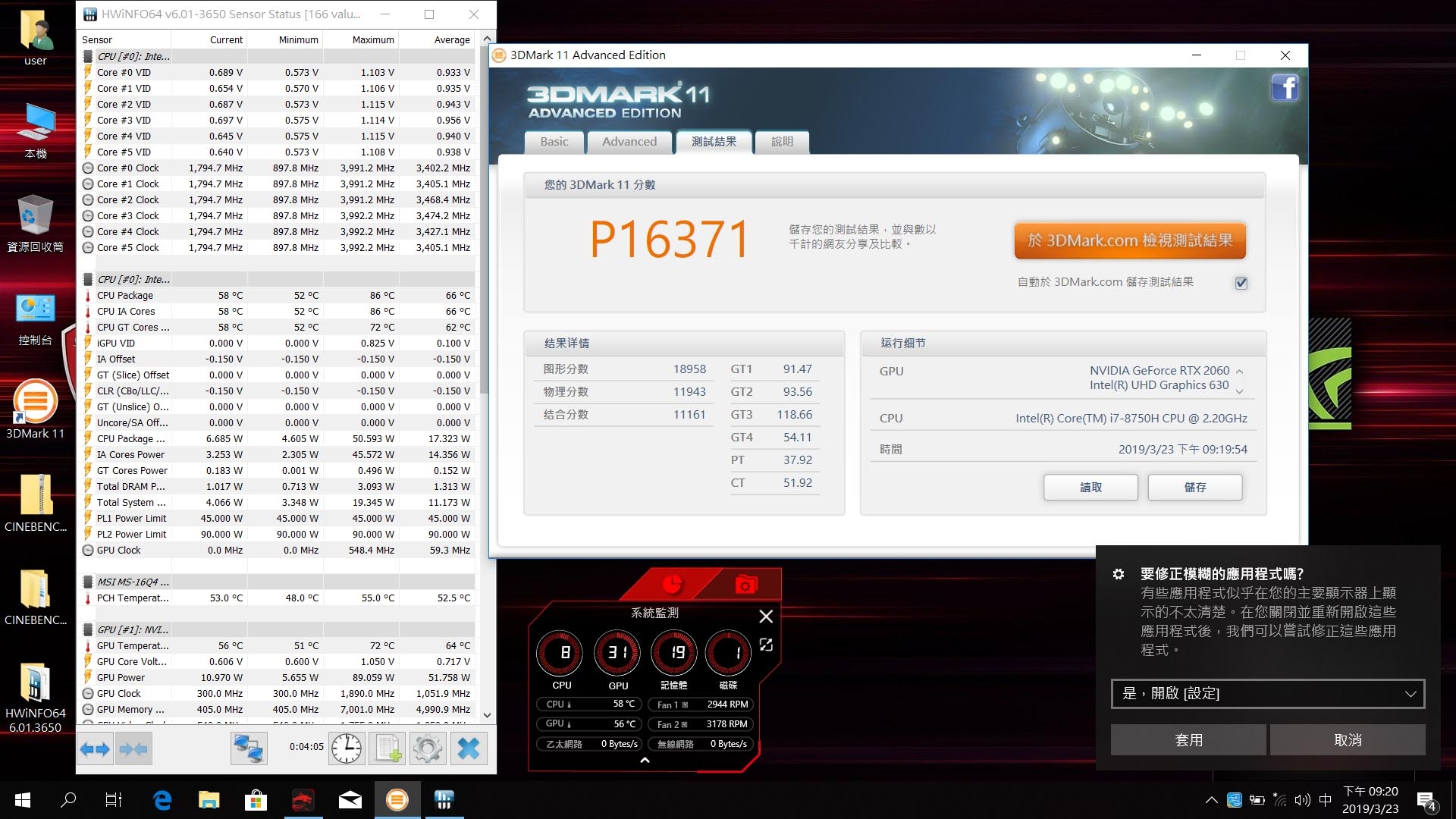Open the pie chart monitor tab

click(x=672, y=585)
